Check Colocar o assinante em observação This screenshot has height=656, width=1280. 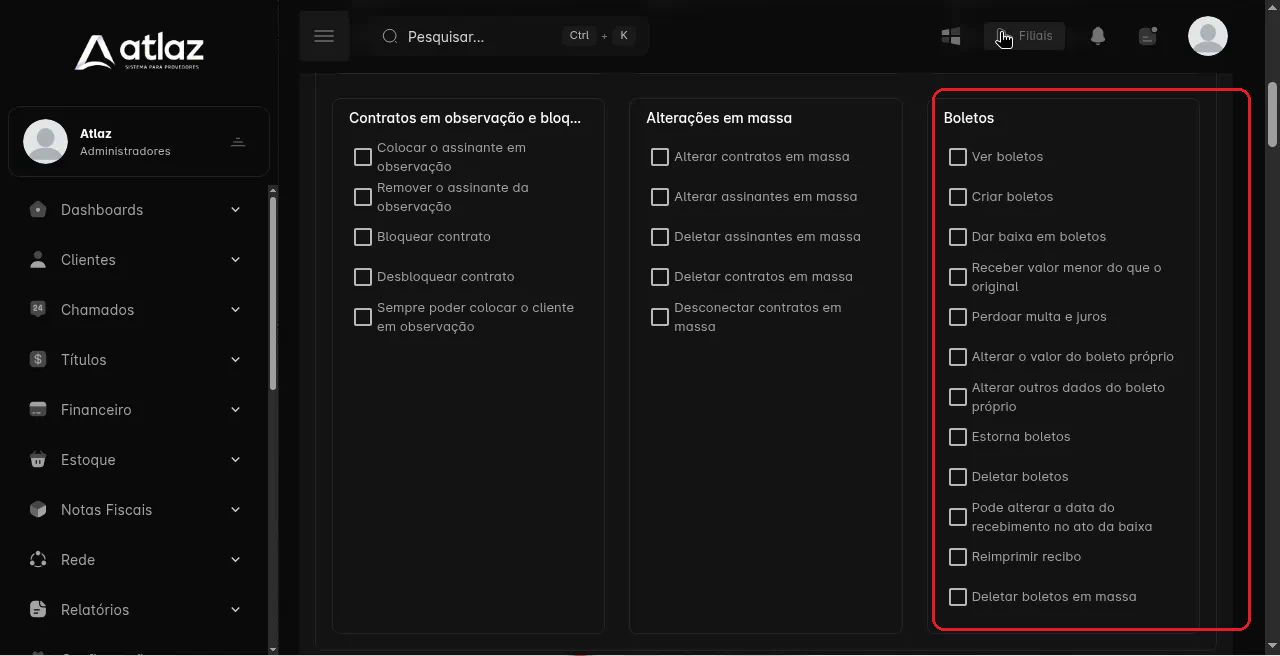pyautogui.click(x=363, y=157)
